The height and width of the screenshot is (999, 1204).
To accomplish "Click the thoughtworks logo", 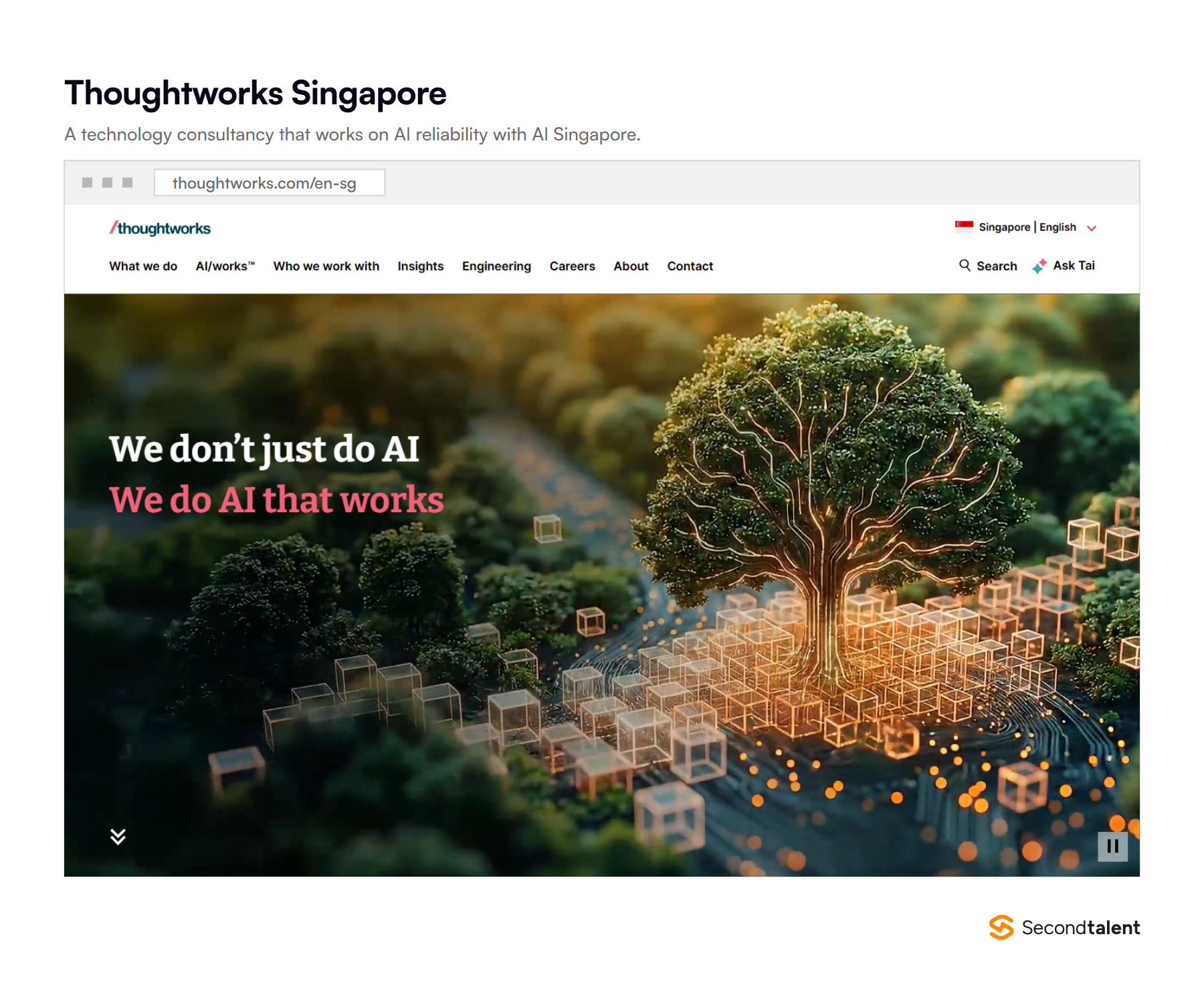I will (x=160, y=228).
